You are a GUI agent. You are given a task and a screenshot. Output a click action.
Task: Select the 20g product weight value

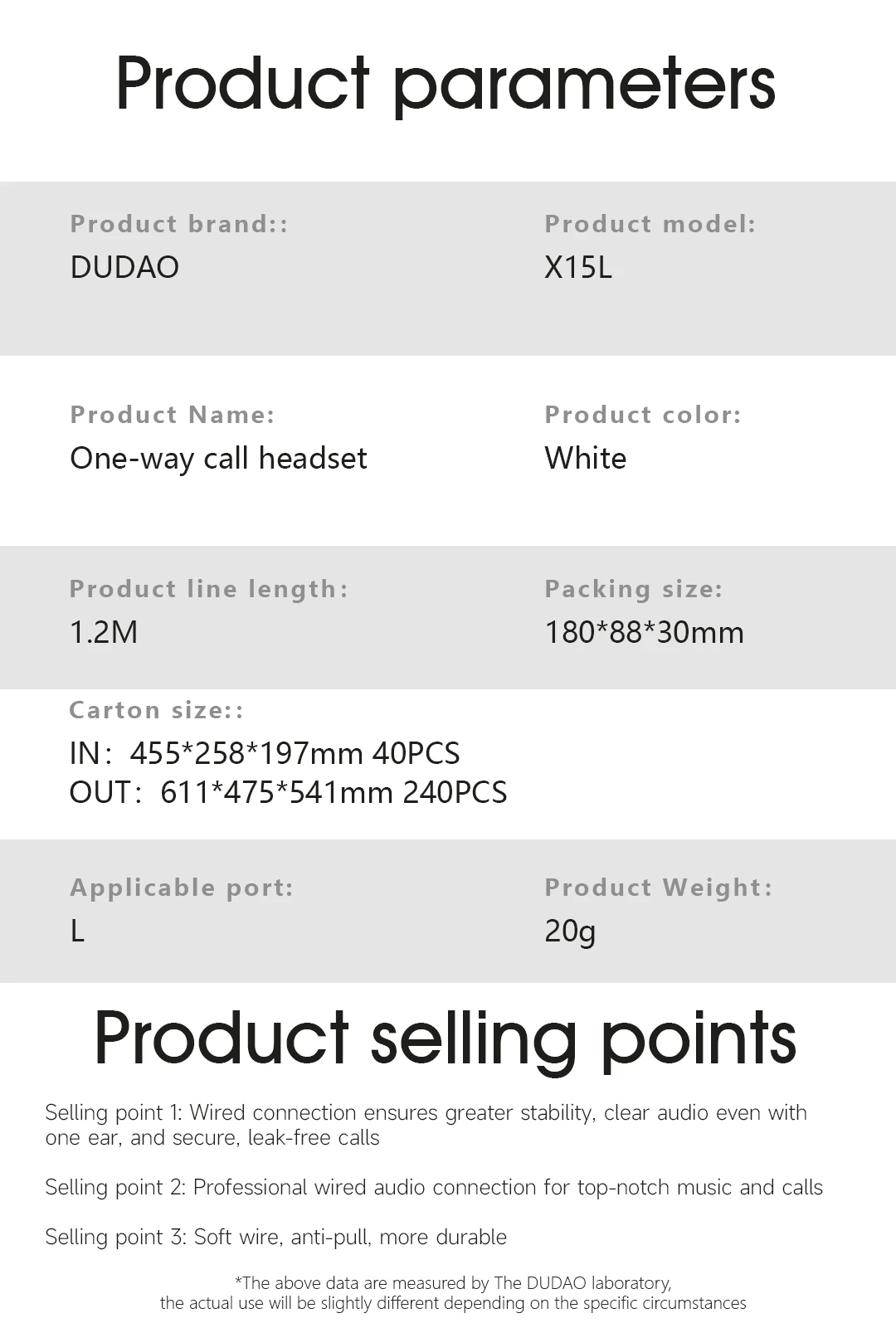570,931
